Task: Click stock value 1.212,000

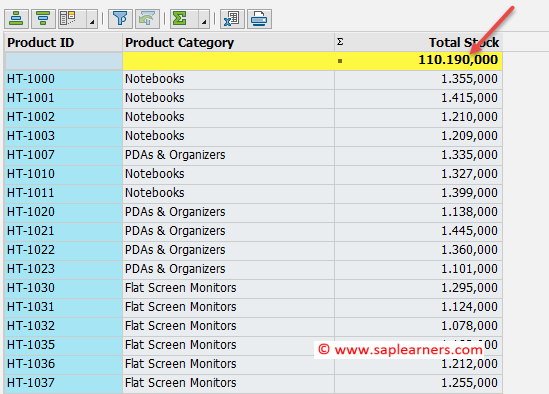Action: point(469,365)
